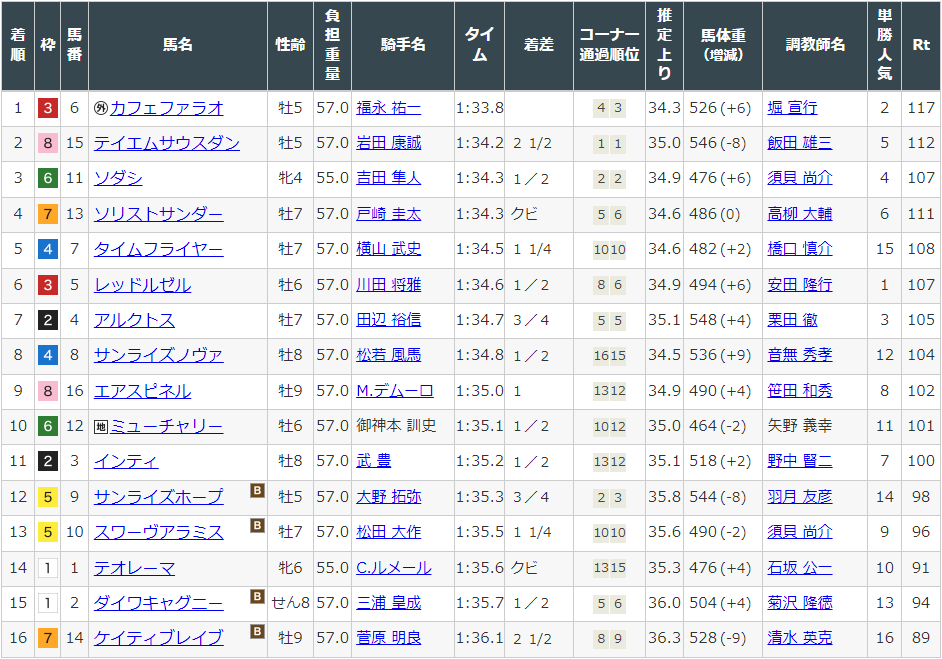Open horse page ミューチャリー
This screenshot has height=659, width=942.
(166, 427)
